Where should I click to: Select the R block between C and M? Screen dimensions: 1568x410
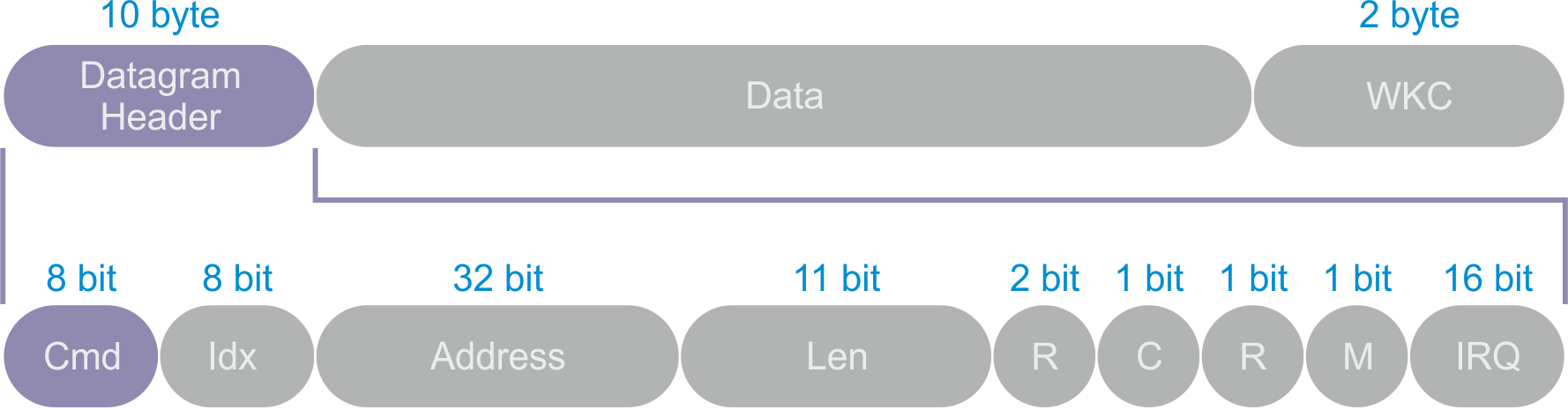point(1252,356)
